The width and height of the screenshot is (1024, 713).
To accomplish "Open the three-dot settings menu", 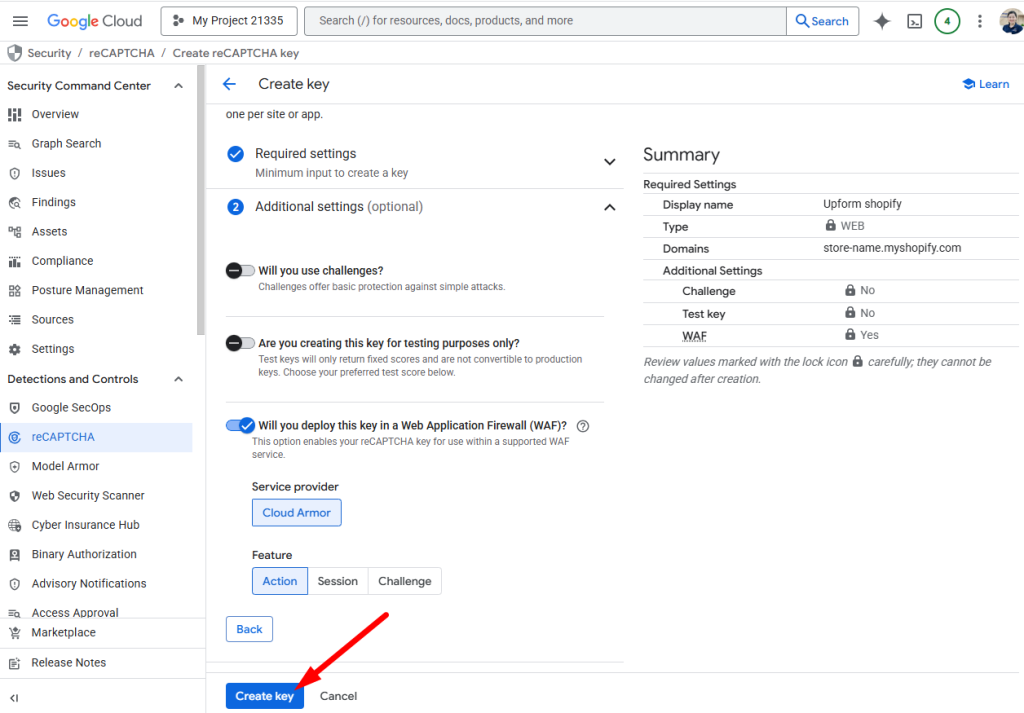I will coord(979,21).
